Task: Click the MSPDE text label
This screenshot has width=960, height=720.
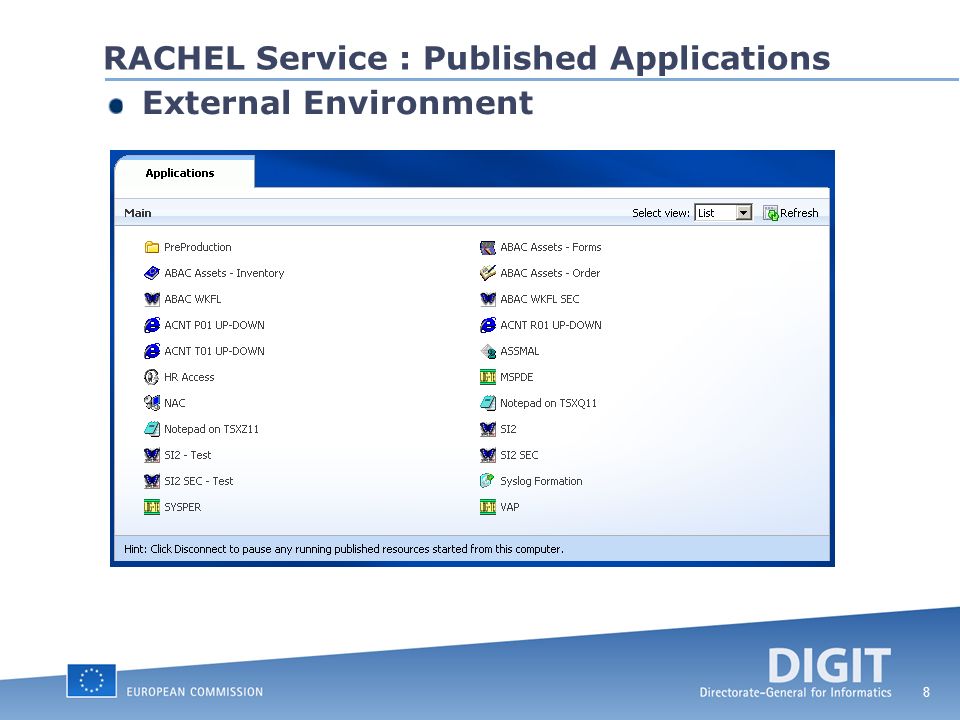Action: 516,377
